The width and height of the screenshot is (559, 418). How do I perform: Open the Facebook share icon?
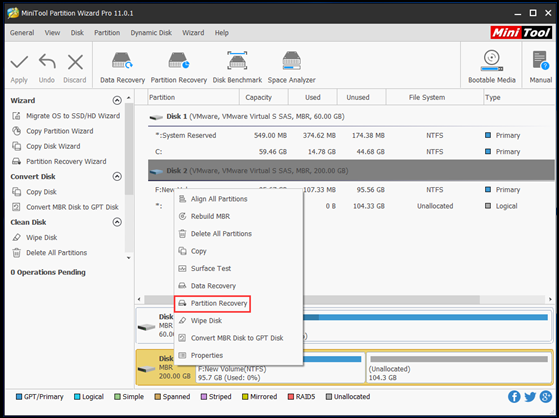tap(514, 397)
